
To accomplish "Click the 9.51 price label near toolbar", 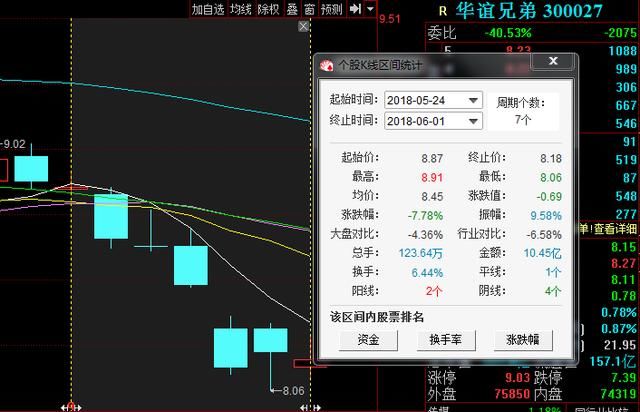I will [x=390, y=19].
